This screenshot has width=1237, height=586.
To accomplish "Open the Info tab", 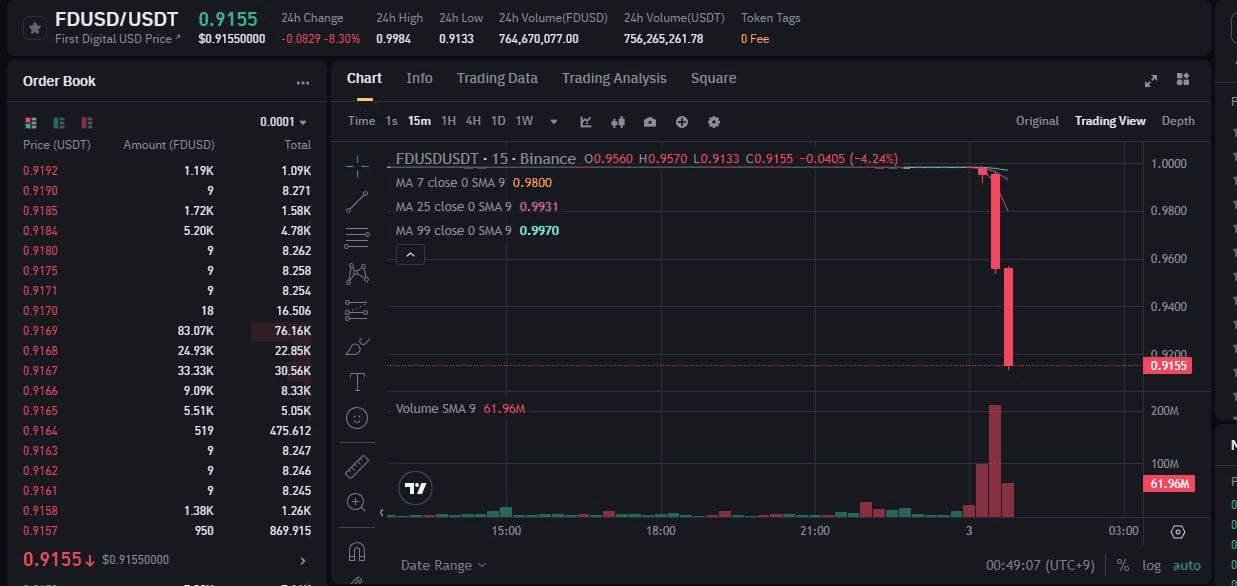I will 419,78.
